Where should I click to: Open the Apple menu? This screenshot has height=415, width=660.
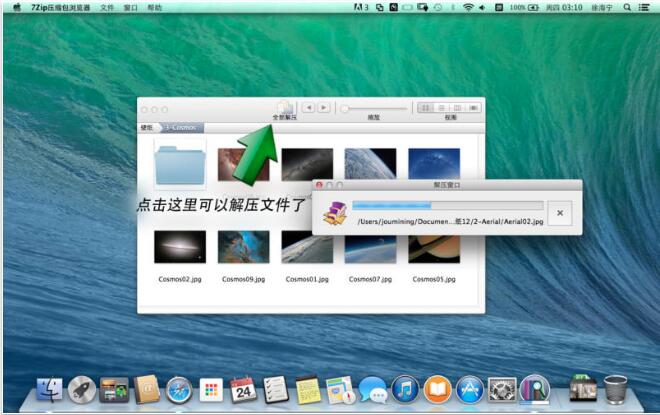point(16,7)
